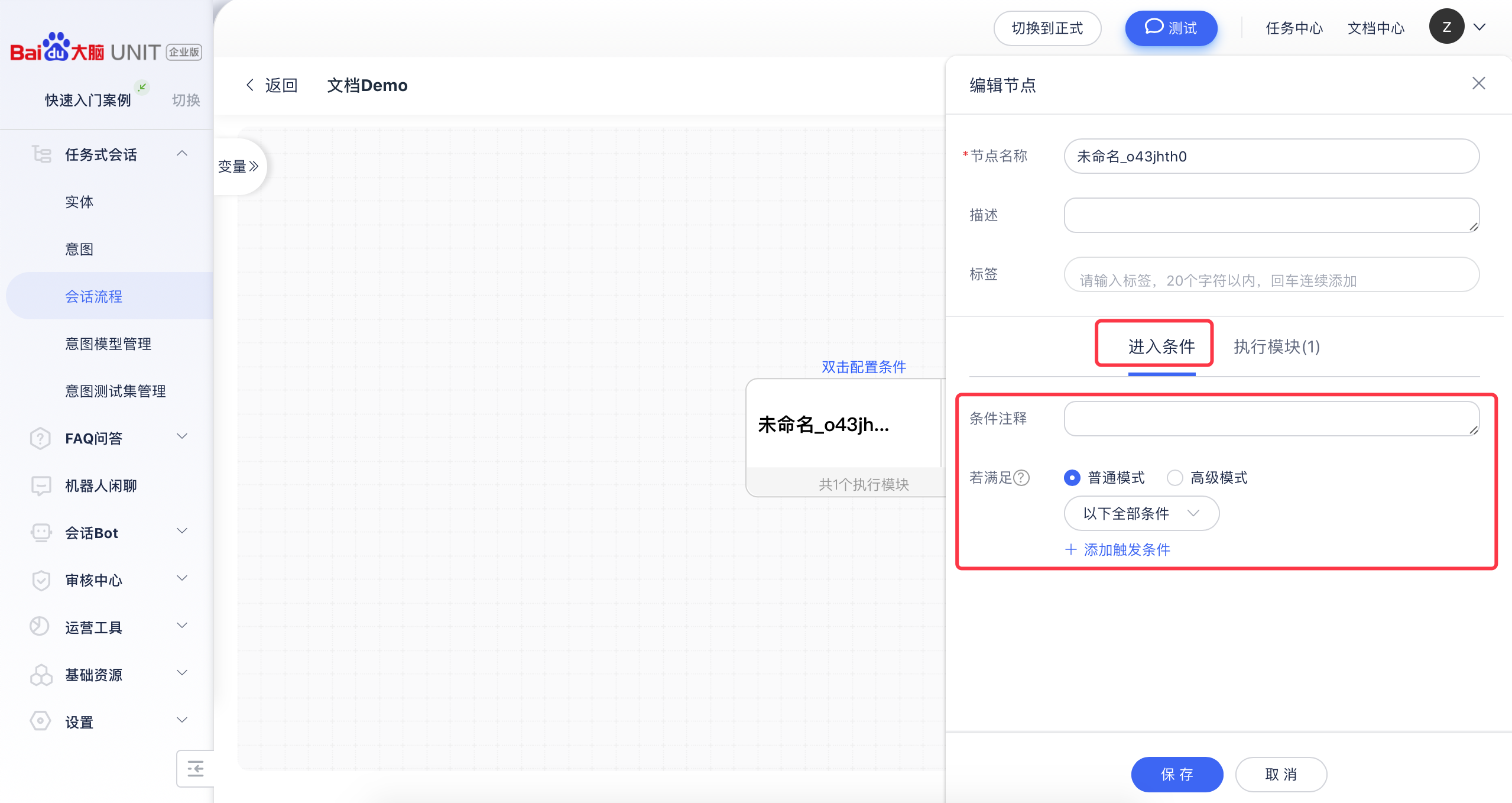
Task: Click the 基础资源 cubes icon
Action: pos(40,675)
